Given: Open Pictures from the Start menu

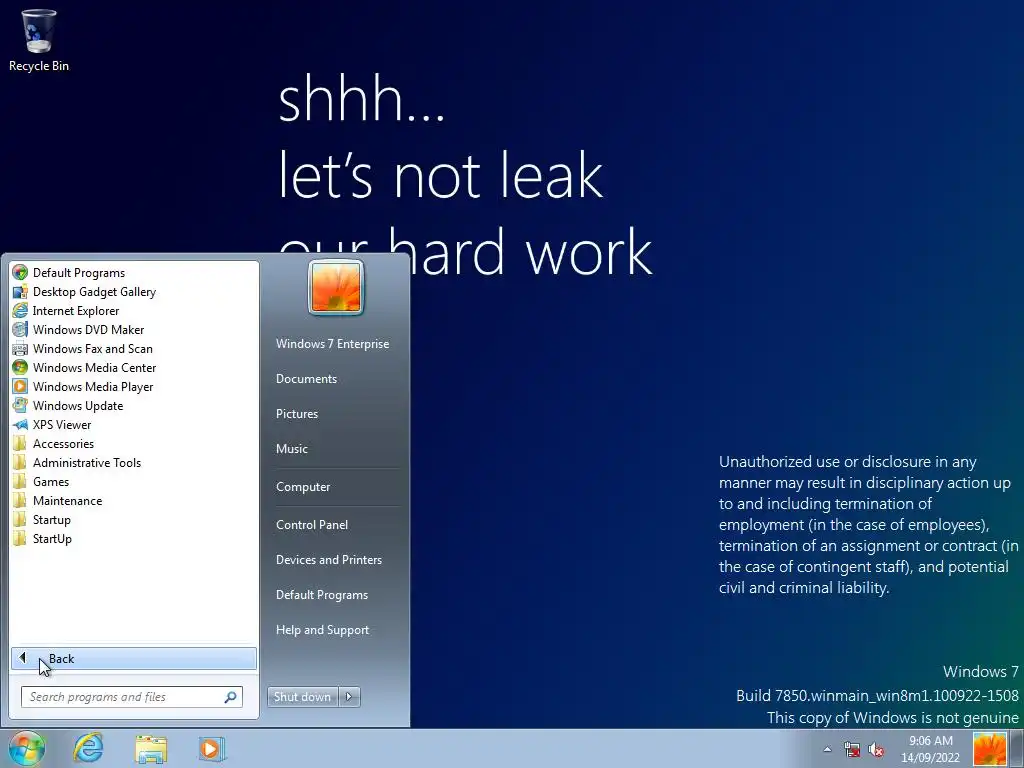Looking at the screenshot, I should tap(297, 414).
